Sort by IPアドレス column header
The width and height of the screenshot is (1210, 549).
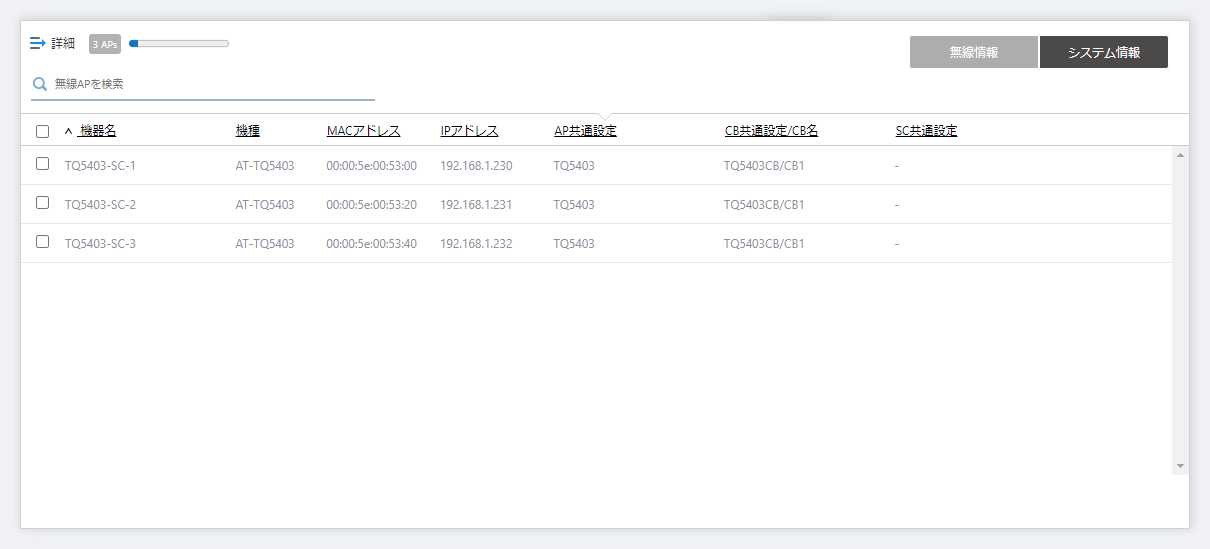pyautogui.click(x=469, y=131)
